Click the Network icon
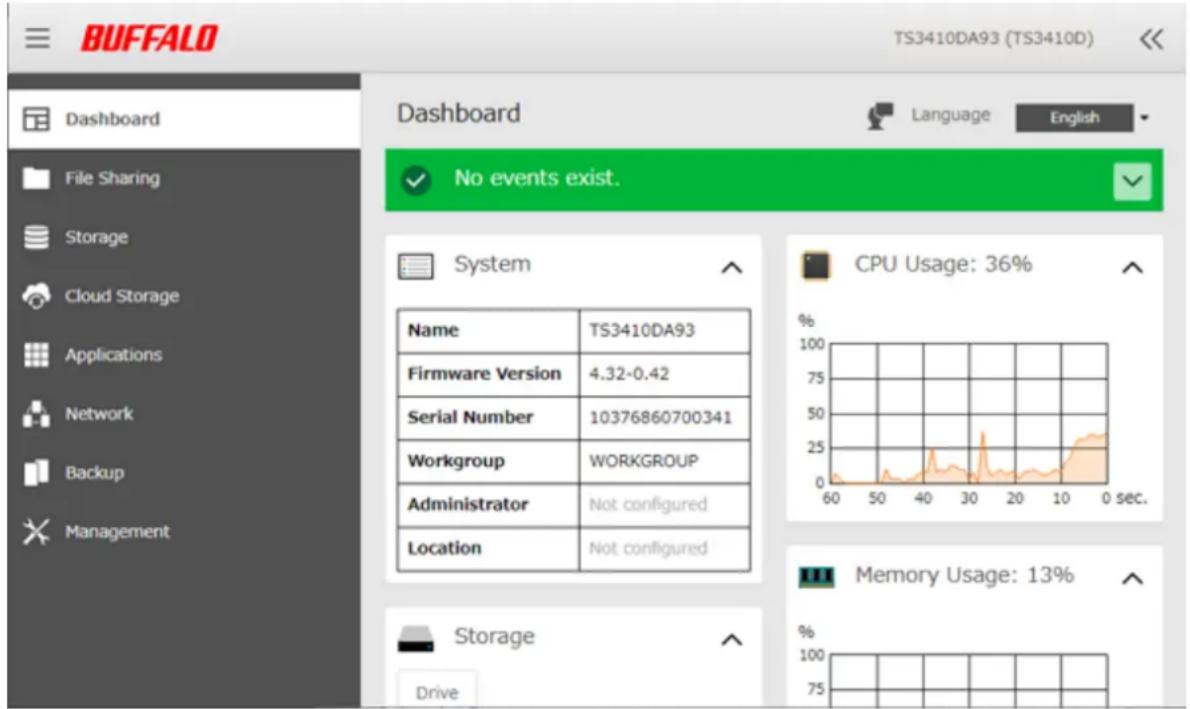Screen dimensions: 1190x709 click(36, 414)
